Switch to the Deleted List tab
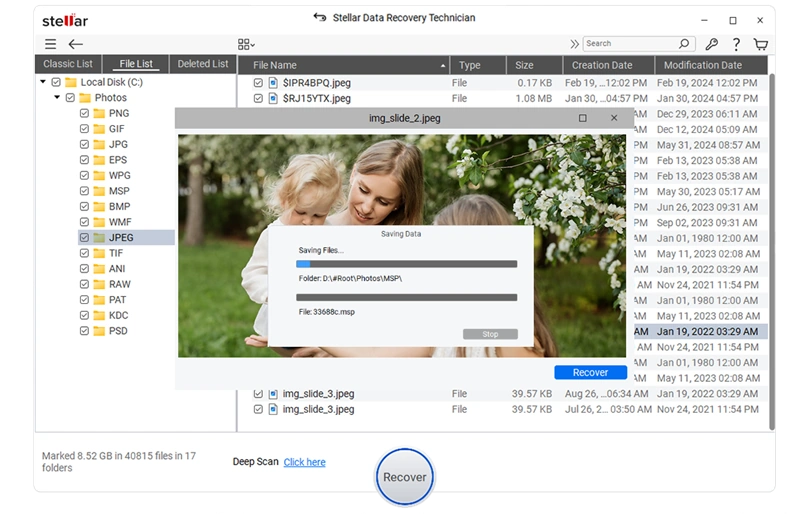The height and width of the screenshot is (517, 800). pos(203,64)
